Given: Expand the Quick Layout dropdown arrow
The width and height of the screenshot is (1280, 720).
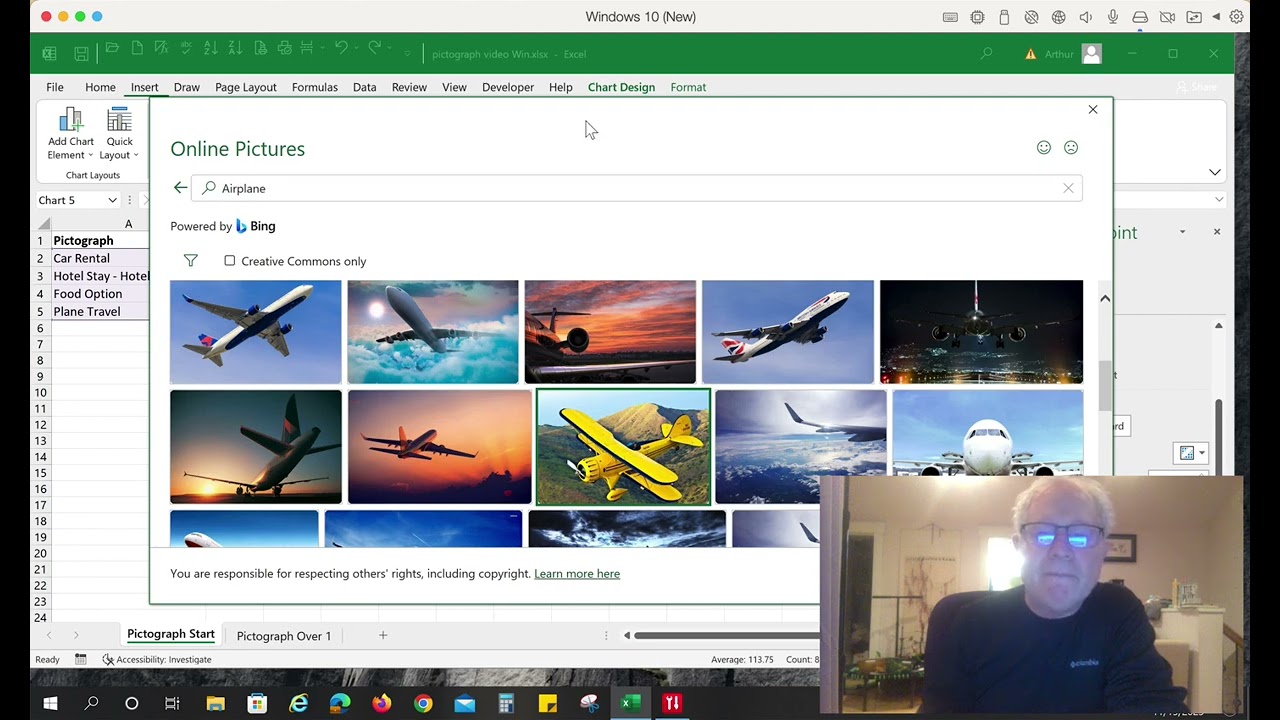Looking at the screenshot, I should coord(135,155).
